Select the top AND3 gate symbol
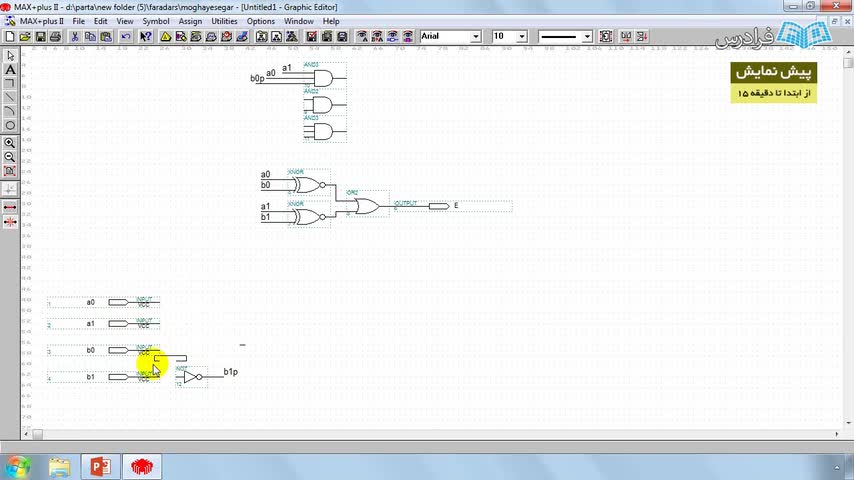The width and height of the screenshot is (854, 480). [325, 76]
